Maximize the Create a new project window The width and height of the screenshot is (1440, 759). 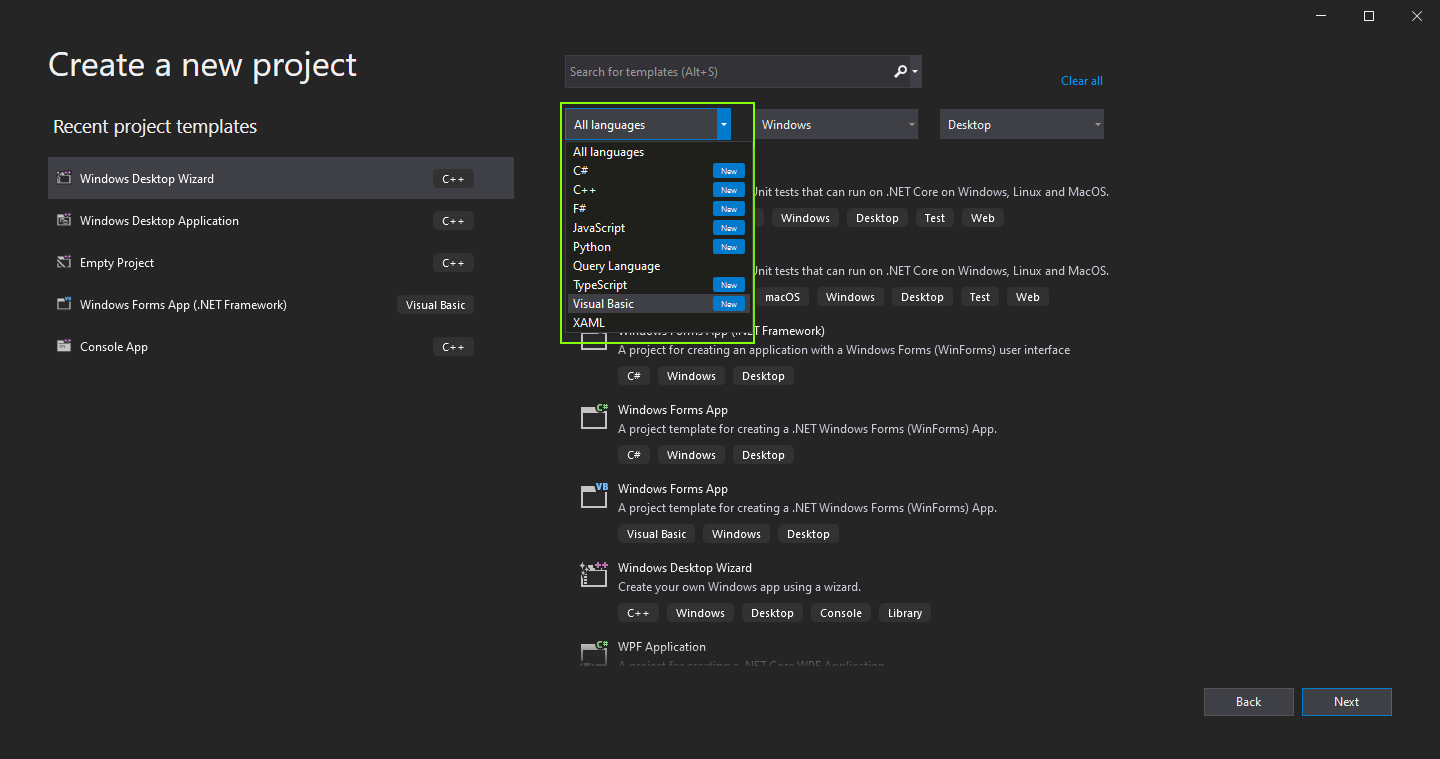1369,15
